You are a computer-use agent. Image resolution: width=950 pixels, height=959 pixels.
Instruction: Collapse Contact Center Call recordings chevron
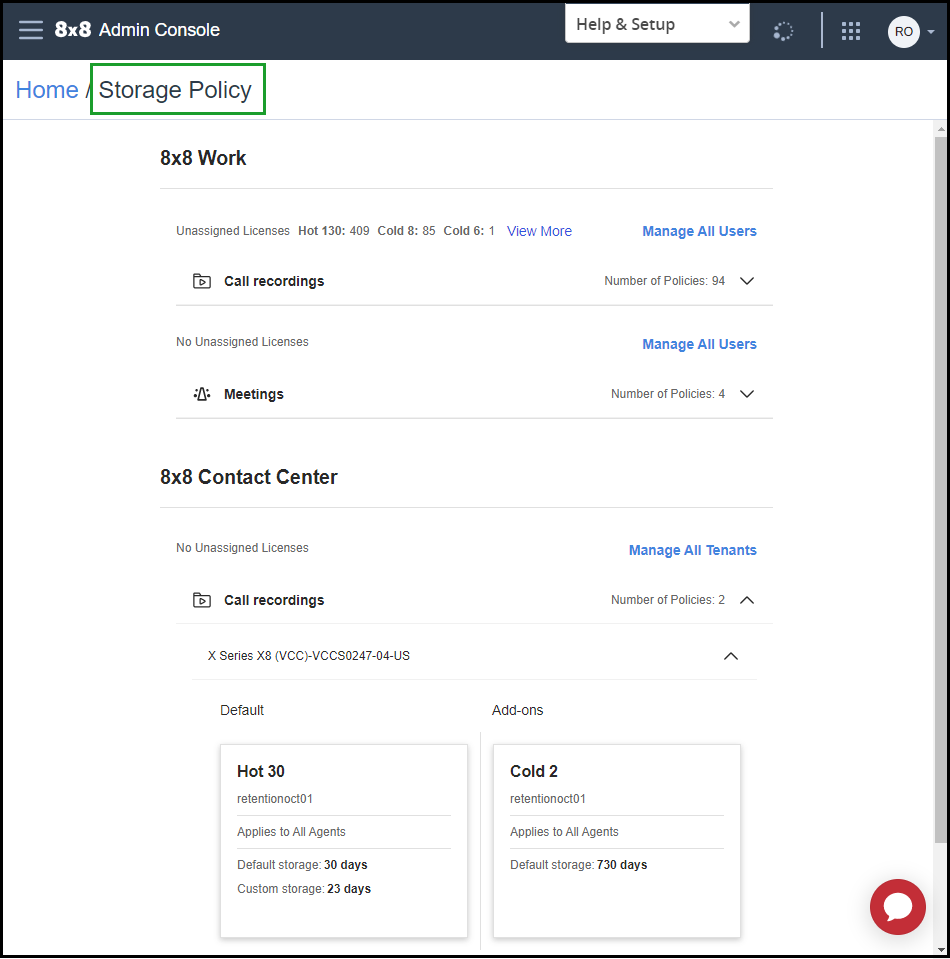[x=747, y=600]
